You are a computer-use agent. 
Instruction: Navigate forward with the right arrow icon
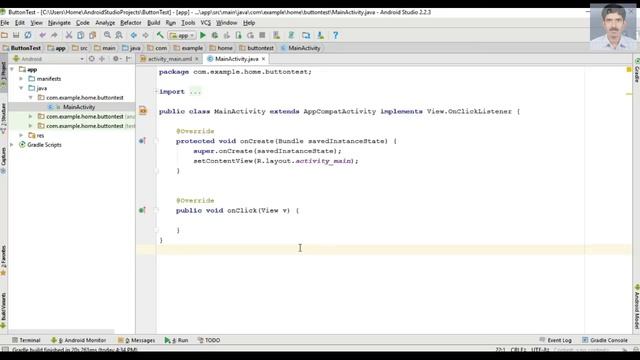tap(146, 36)
